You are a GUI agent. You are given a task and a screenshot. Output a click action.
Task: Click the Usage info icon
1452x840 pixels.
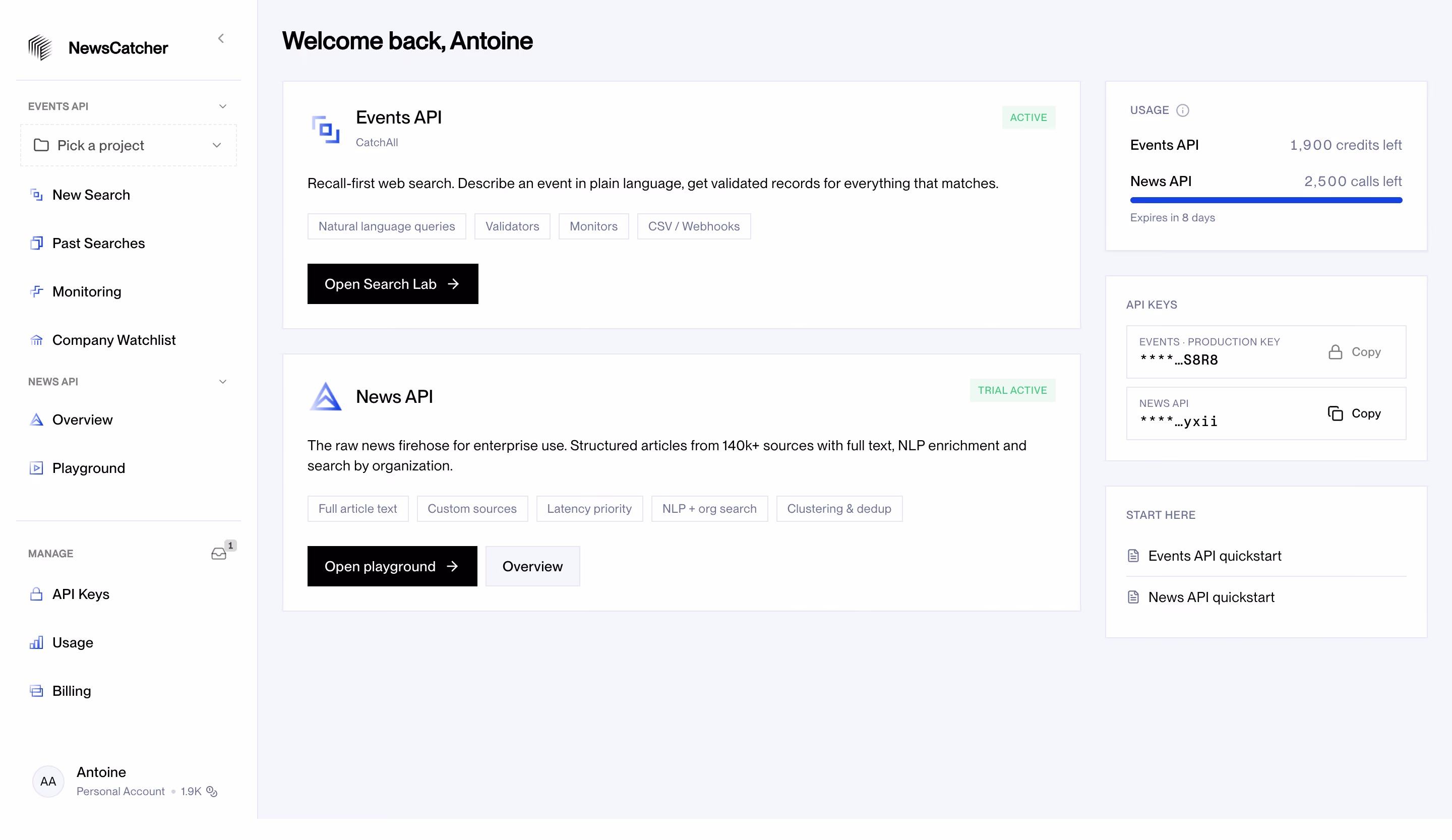point(1182,110)
